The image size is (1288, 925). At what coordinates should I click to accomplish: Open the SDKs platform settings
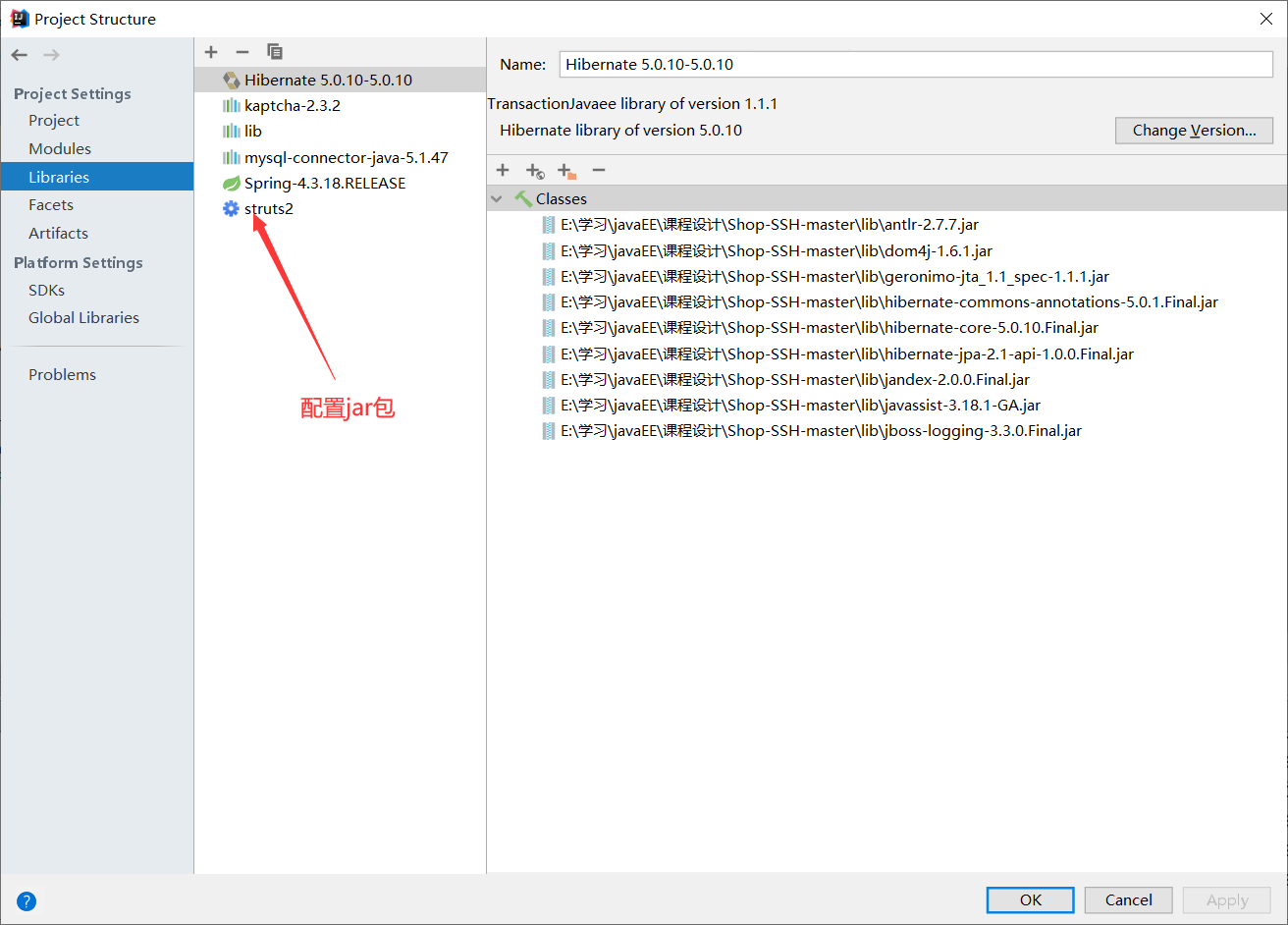click(x=46, y=290)
